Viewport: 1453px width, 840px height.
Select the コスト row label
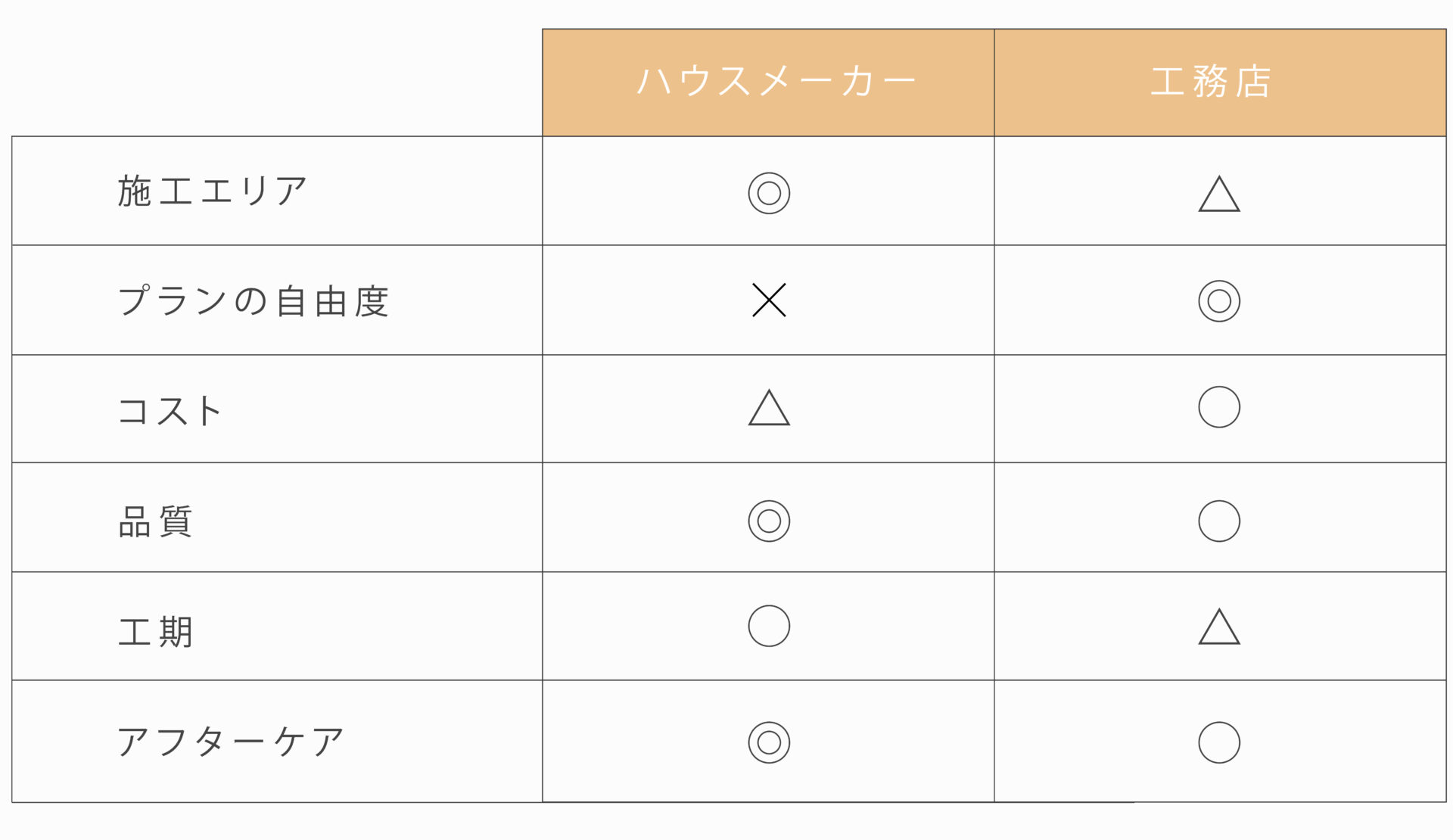point(170,411)
